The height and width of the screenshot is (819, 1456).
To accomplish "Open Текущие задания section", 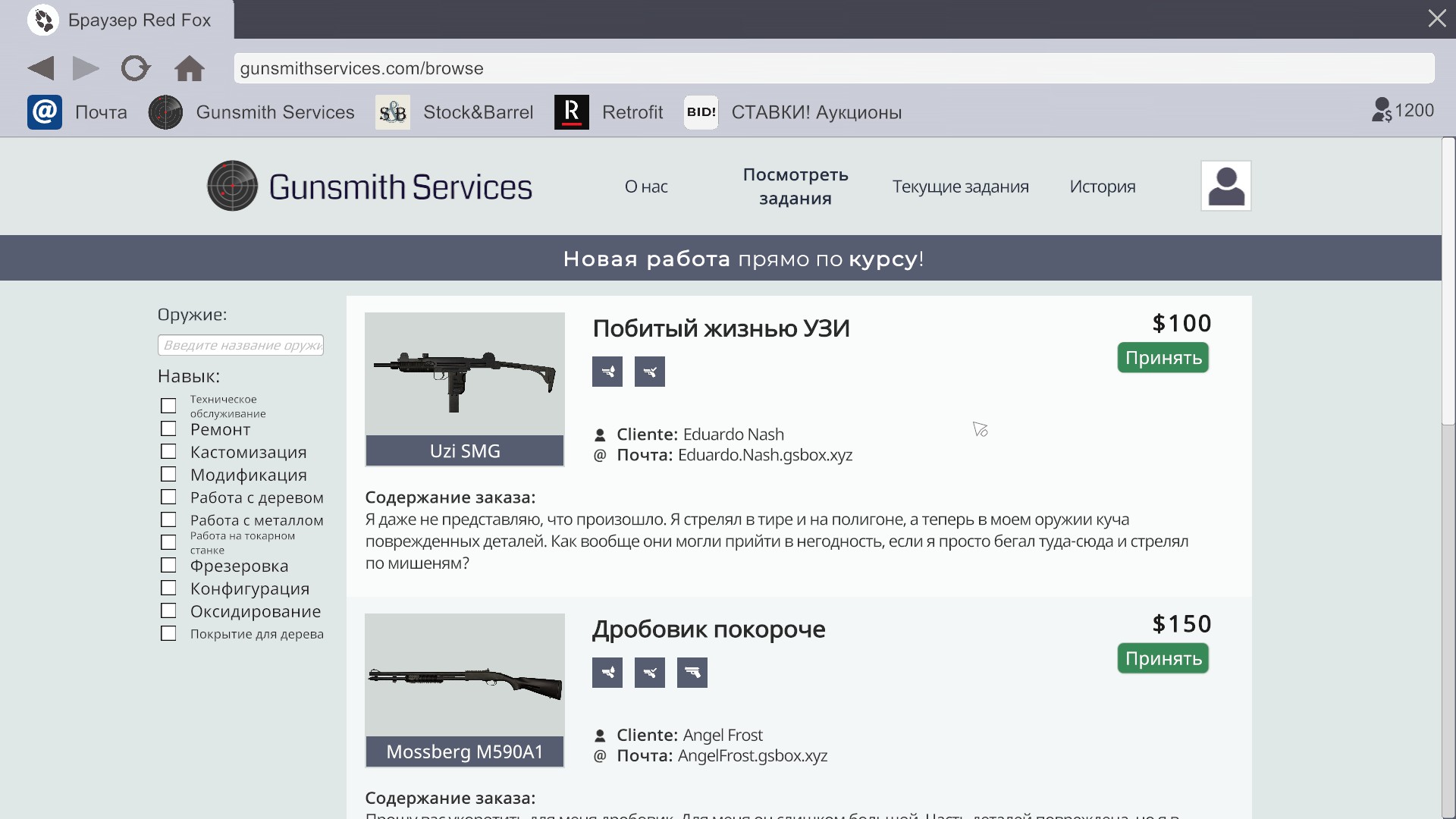I will pos(960,187).
